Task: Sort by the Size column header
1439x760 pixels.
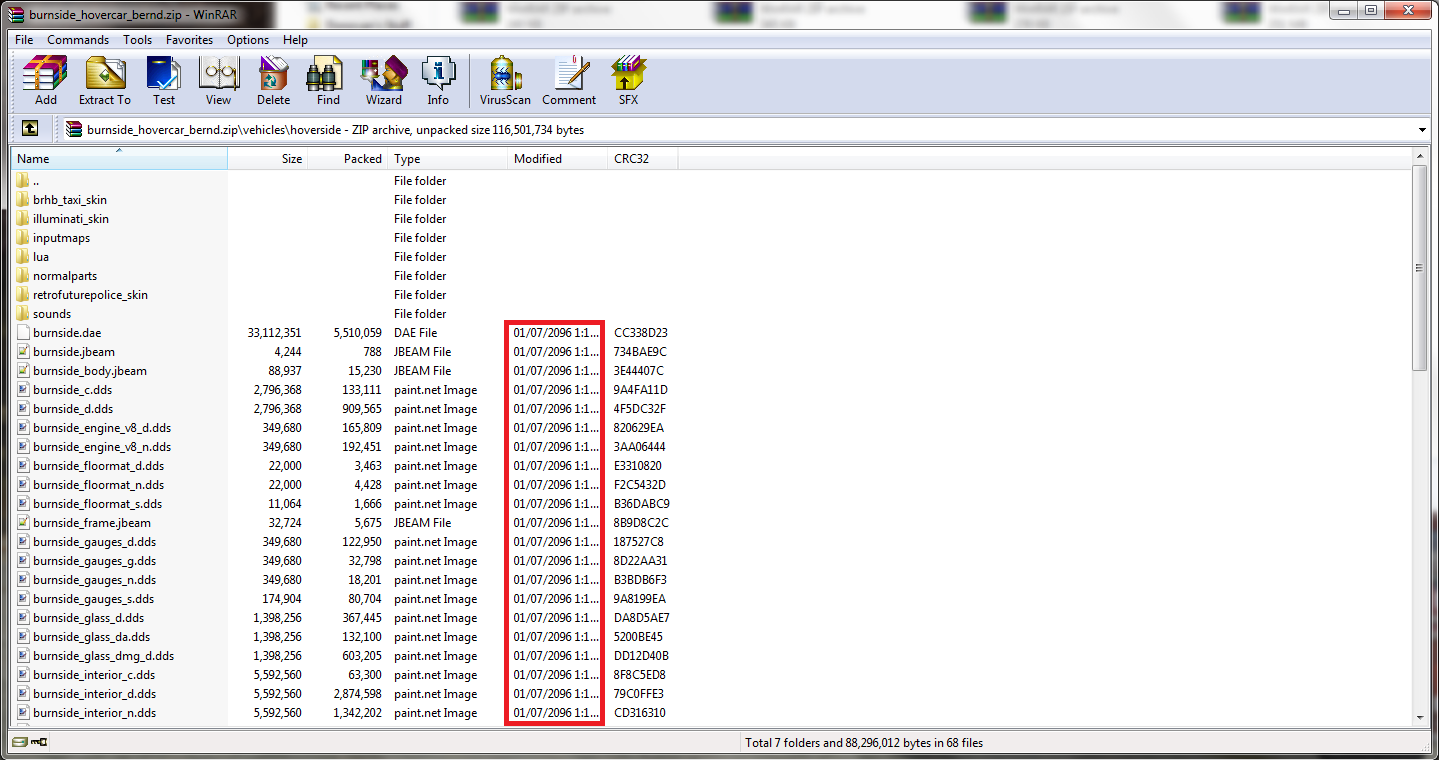Action: coord(267,159)
